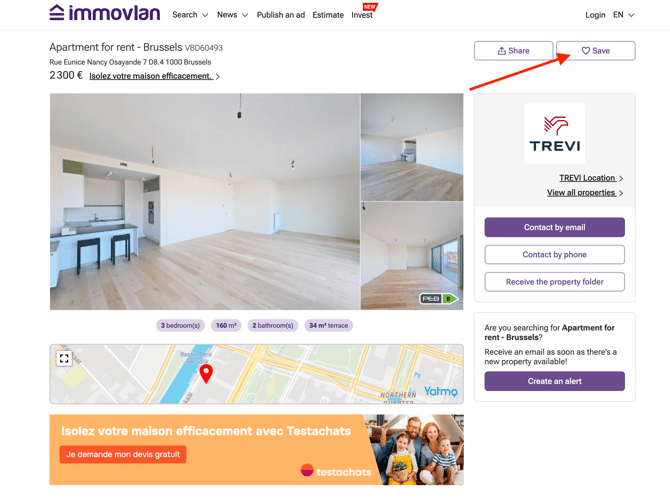Viewport: 670px width, 499px height.
Task: Open the main kitchen living room photo
Action: pos(205,202)
